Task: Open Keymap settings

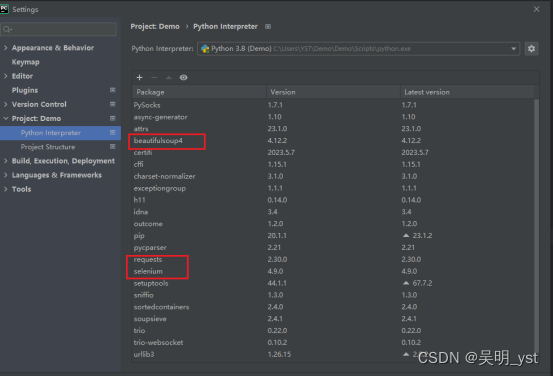Action: click(x=25, y=62)
